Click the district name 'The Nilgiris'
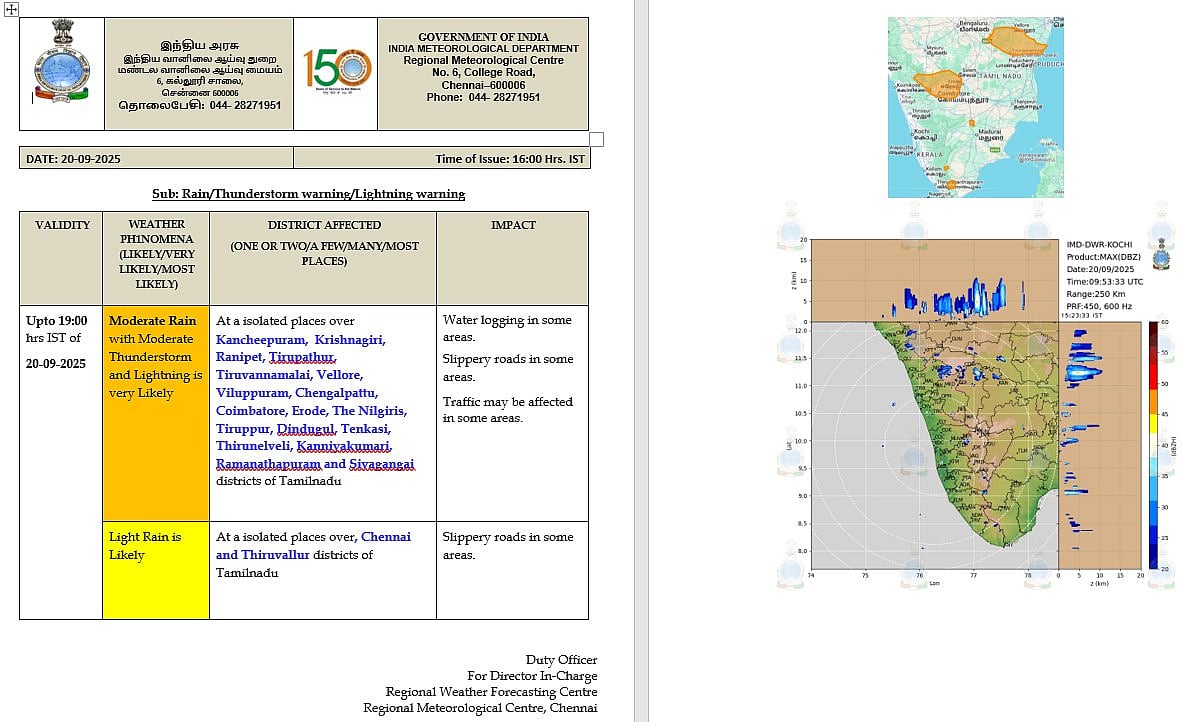 [369, 411]
